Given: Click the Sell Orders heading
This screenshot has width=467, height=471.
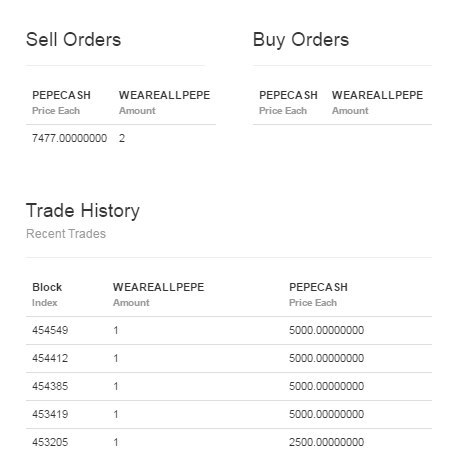Looking at the screenshot, I should [x=73, y=39].
